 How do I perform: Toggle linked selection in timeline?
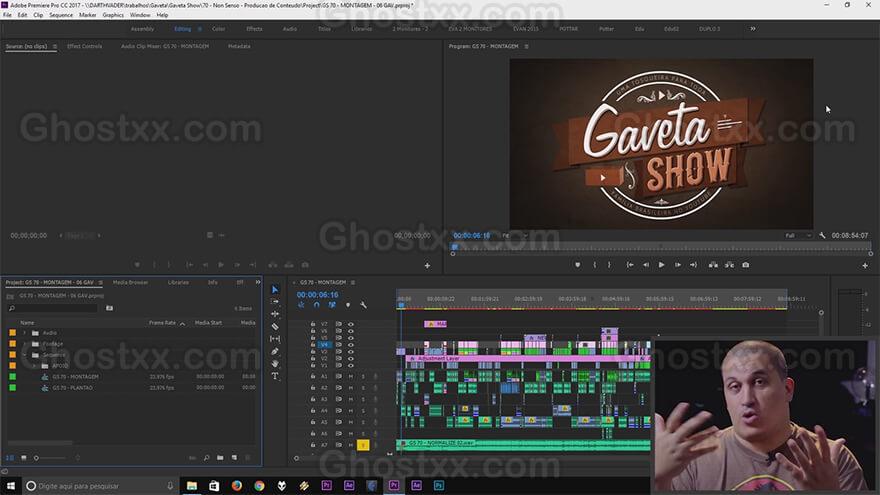tap(332, 305)
